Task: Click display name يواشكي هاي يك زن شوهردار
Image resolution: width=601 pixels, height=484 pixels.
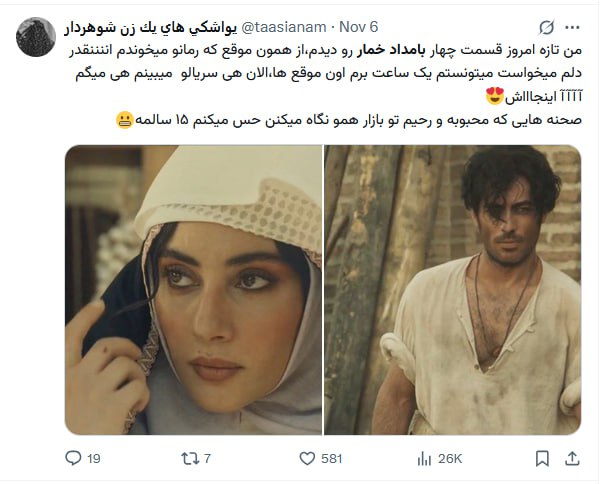Action: (x=150, y=28)
